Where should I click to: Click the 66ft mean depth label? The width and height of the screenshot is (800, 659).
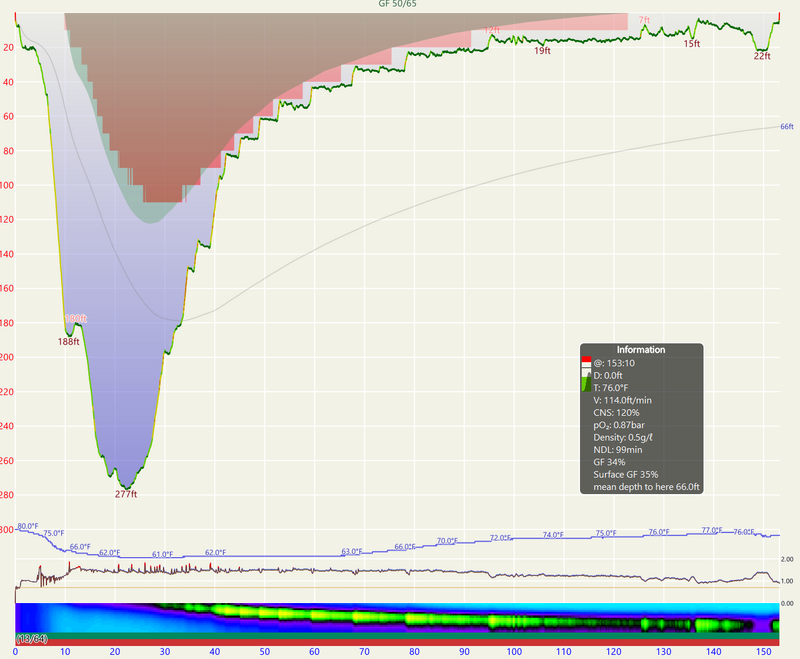(x=786, y=127)
